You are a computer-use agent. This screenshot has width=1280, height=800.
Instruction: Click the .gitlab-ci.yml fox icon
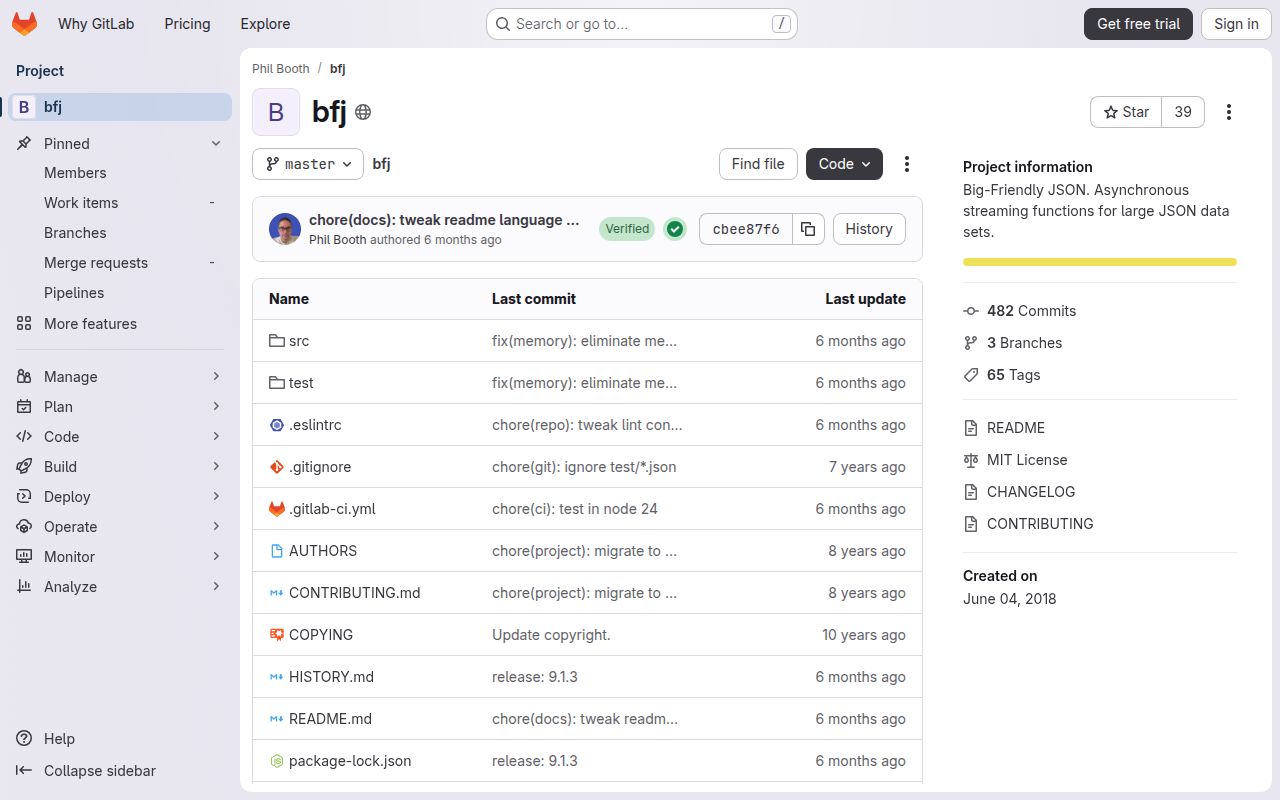click(277, 509)
